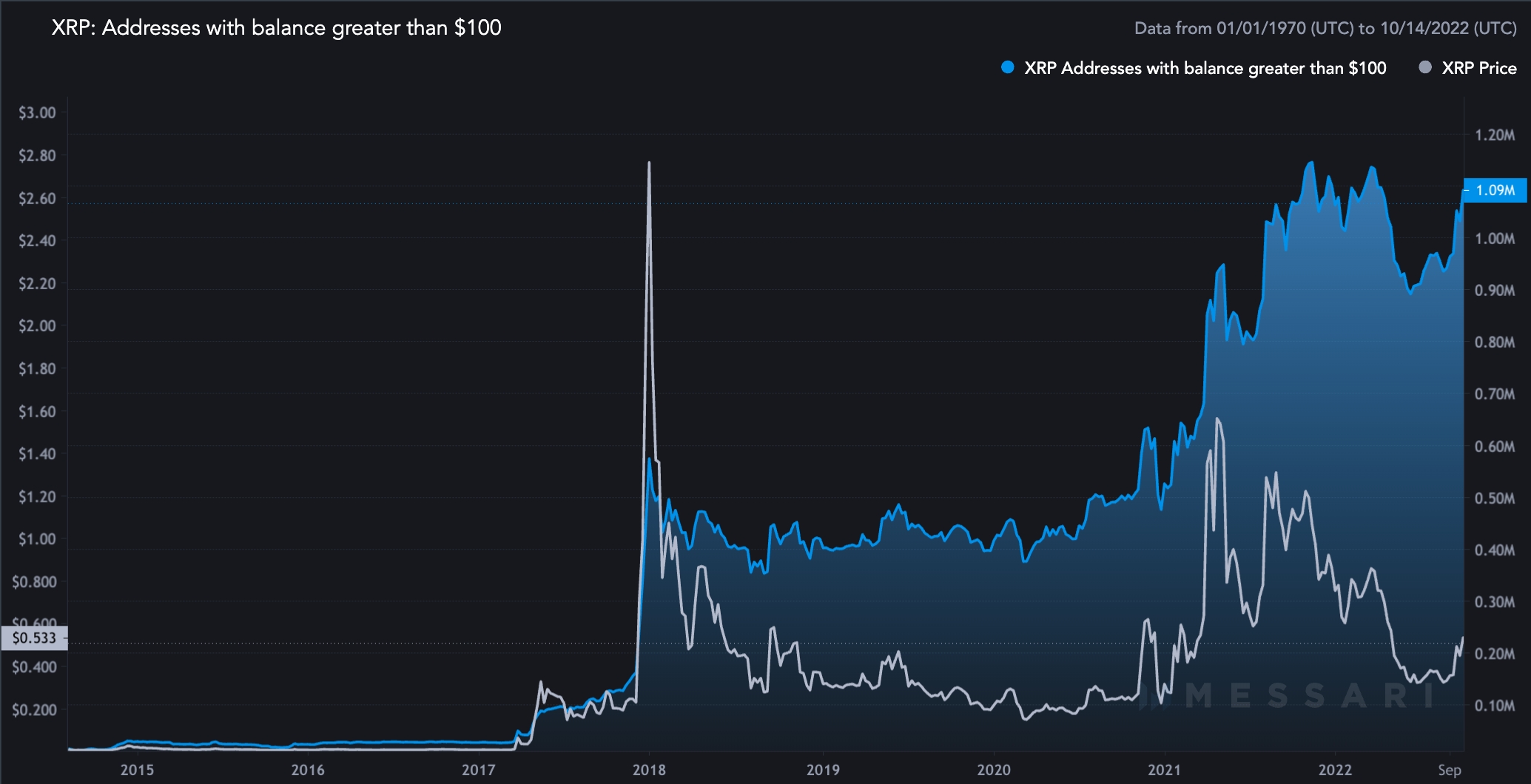1531x784 pixels.
Task: Click the 0.80M right axis label
Action: click(x=1495, y=342)
